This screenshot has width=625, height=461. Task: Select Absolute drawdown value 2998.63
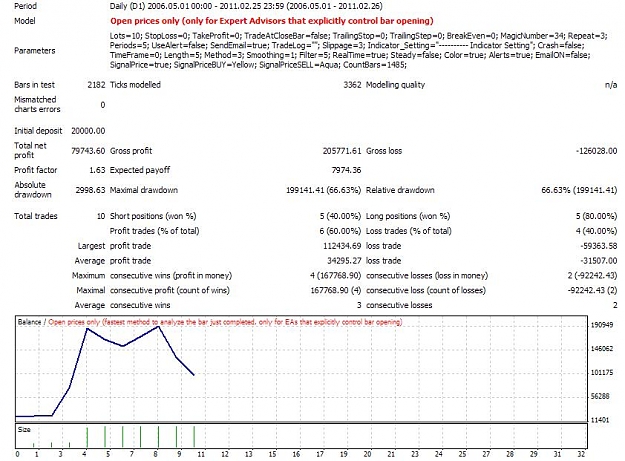point(90,190)
